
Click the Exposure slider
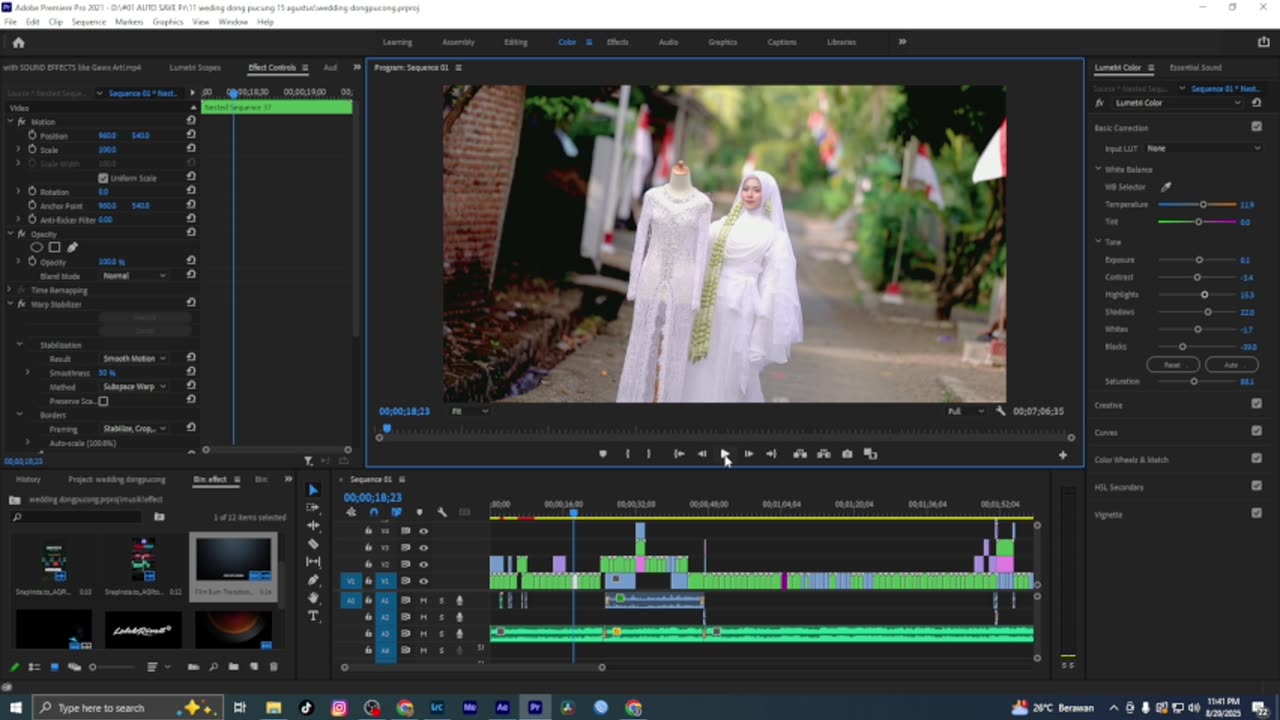pos(1197,260)
